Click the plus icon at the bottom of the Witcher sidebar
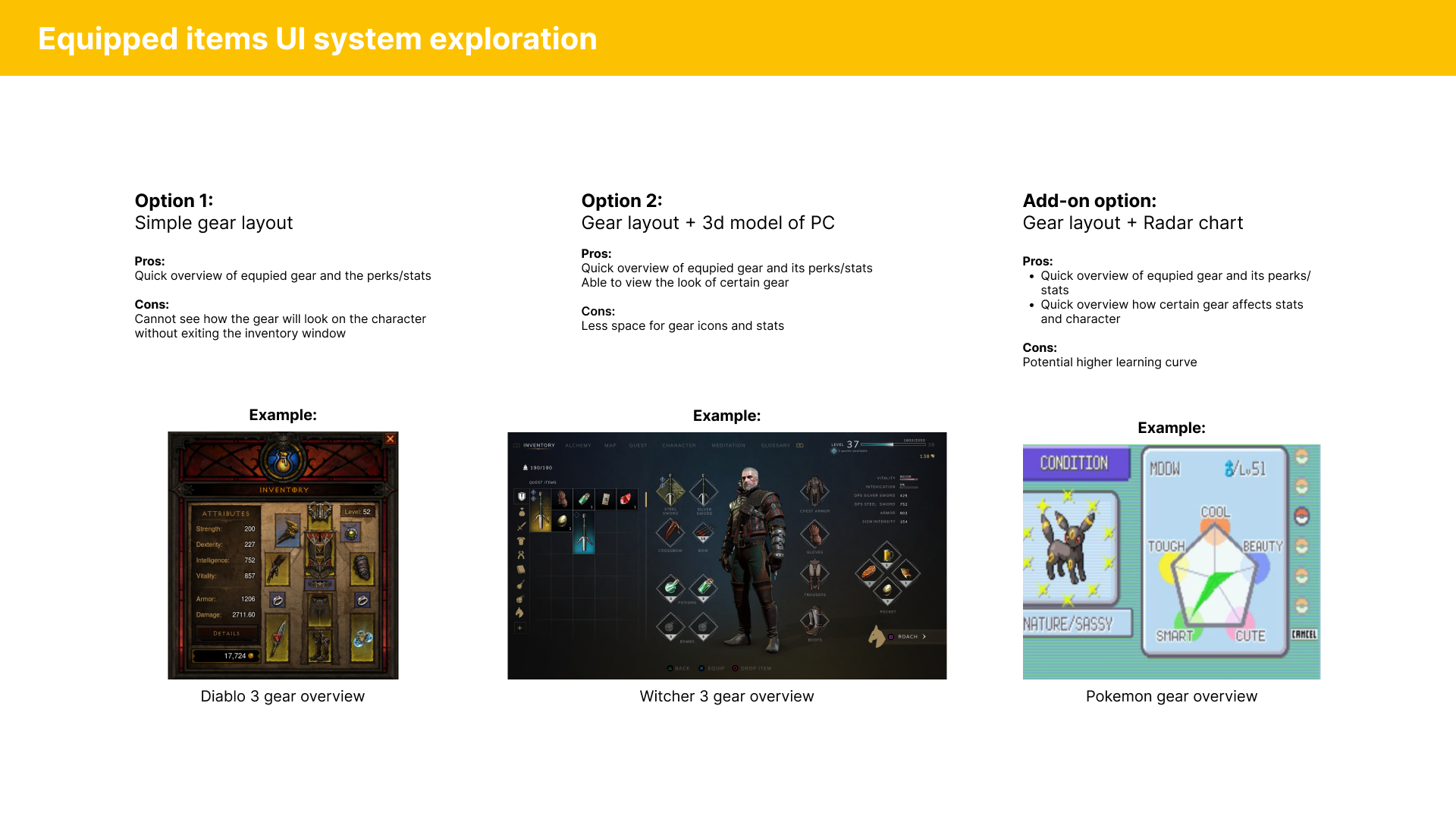 click(520, 628)
